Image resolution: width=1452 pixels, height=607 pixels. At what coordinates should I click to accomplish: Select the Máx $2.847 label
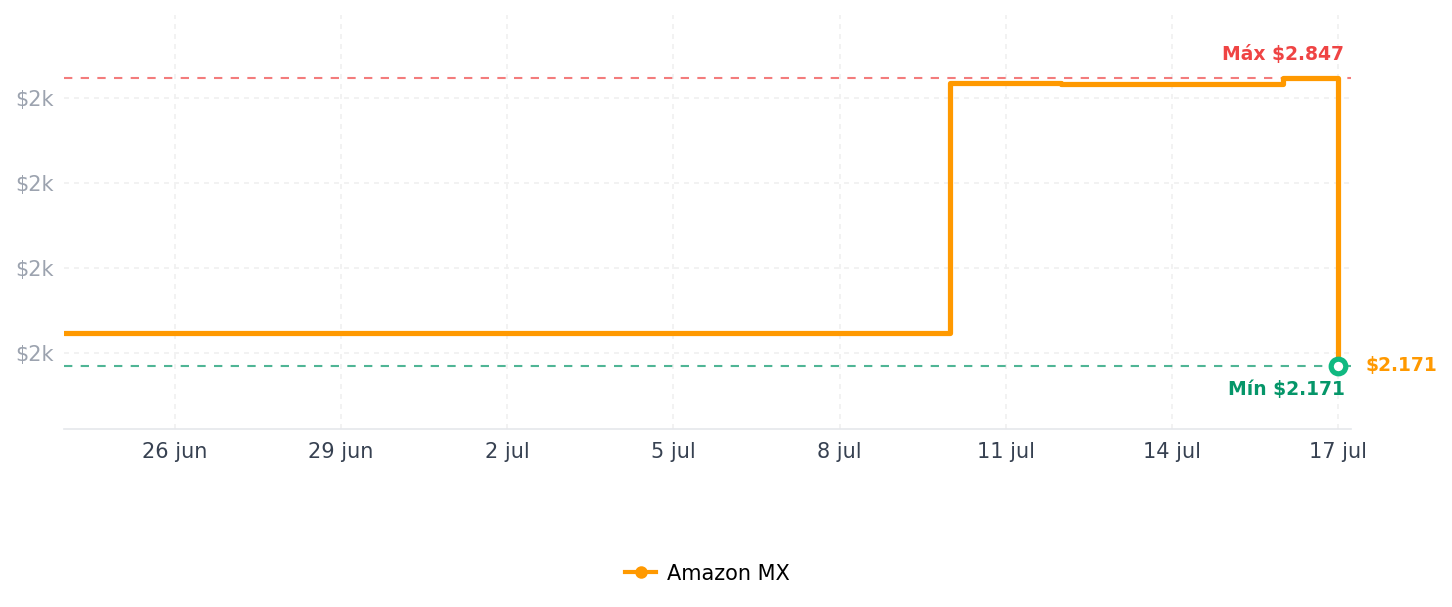(x=1283, y=54)
